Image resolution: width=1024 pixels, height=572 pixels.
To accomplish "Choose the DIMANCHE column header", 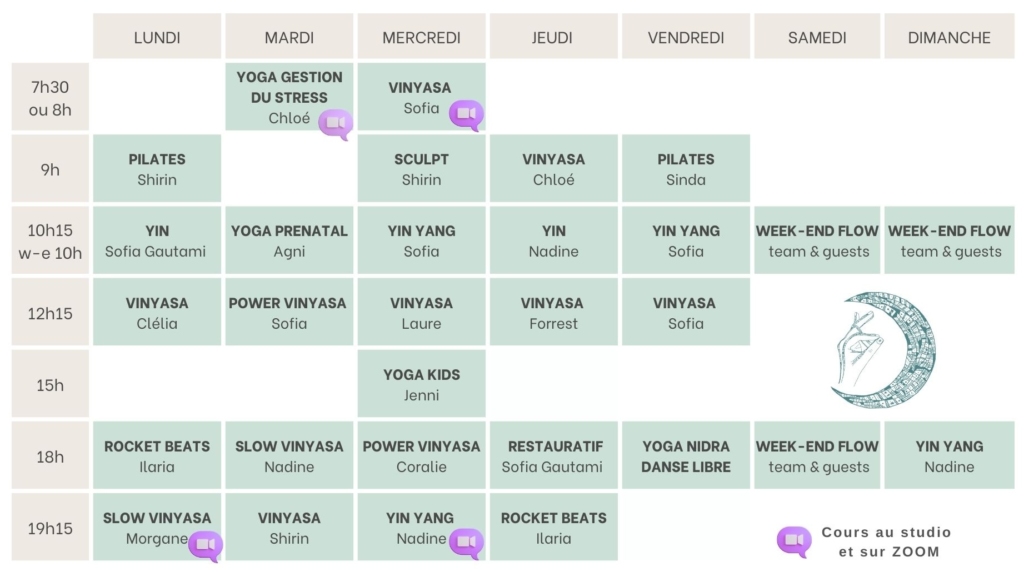I will (x=949, y=37).
